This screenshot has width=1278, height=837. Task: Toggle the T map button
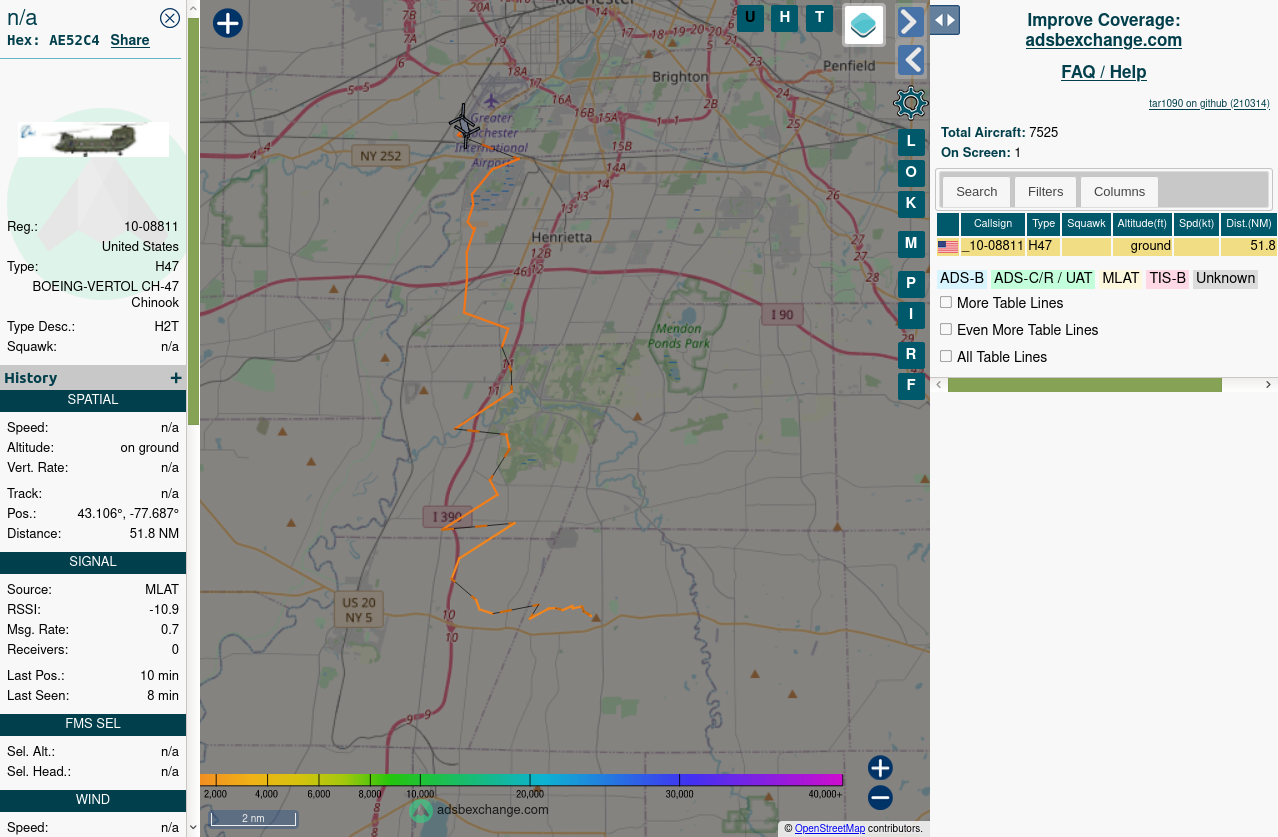pos(820,17)
